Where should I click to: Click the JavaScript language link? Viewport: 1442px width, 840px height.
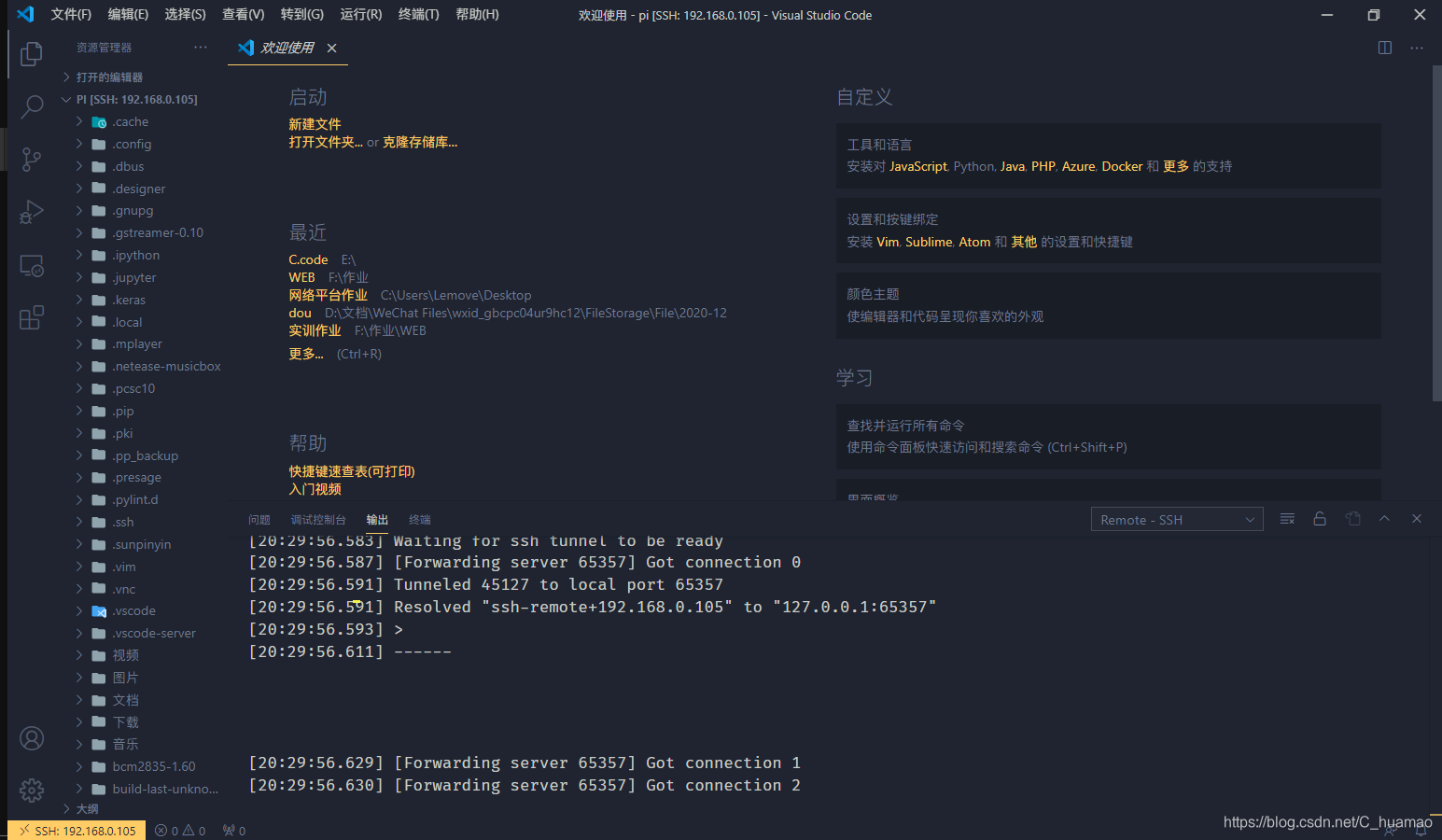[918, 166]
